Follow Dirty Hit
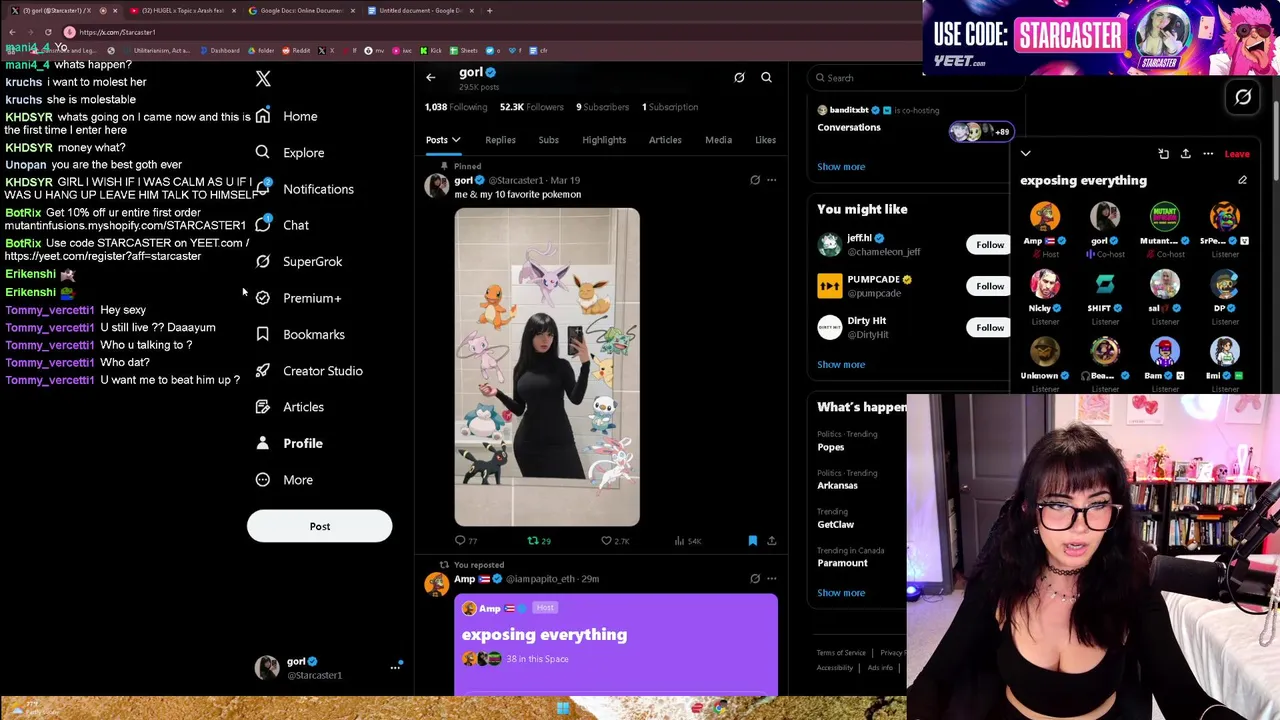 [990, 328]
